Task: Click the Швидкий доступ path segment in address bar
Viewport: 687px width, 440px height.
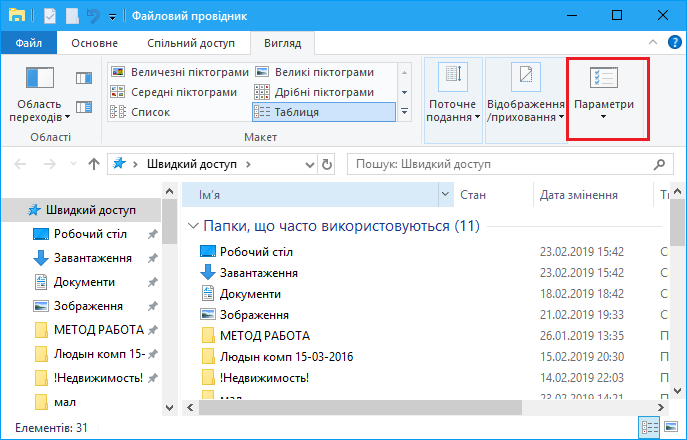Action: [192, 164]
